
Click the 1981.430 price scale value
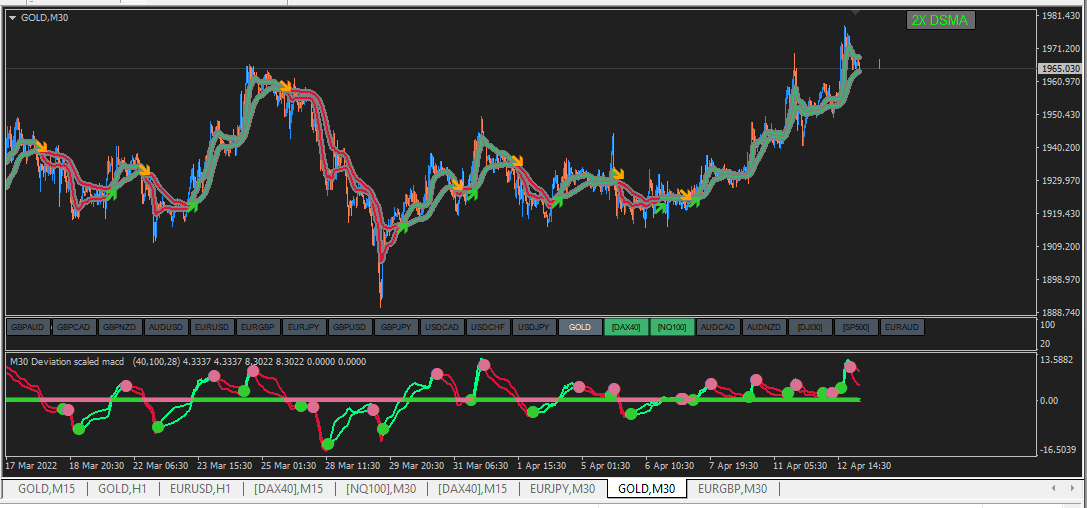pyautogui.click(x=1061, y=15)
